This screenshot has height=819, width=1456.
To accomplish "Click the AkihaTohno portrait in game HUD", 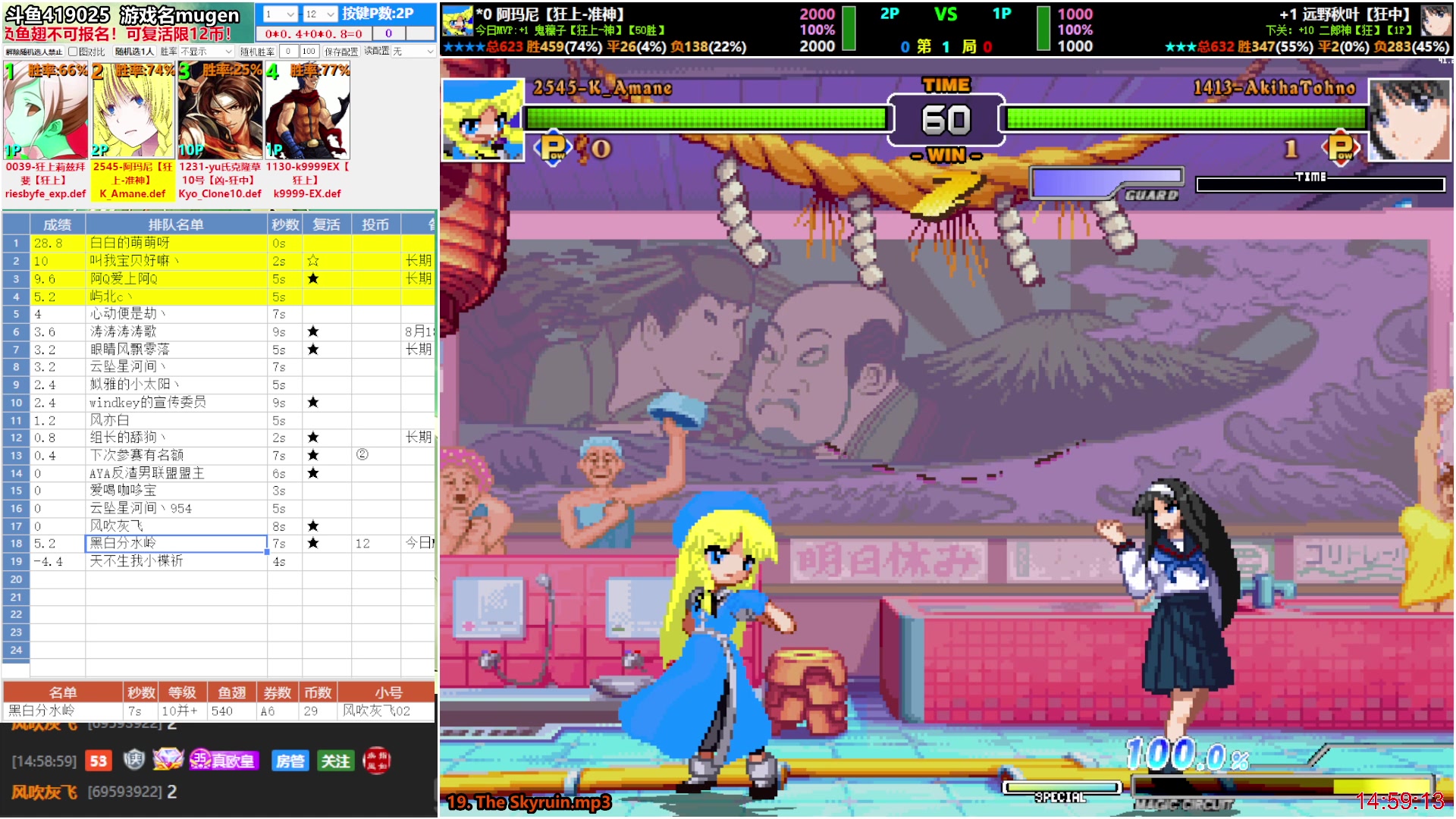I will click(1410, 119).
